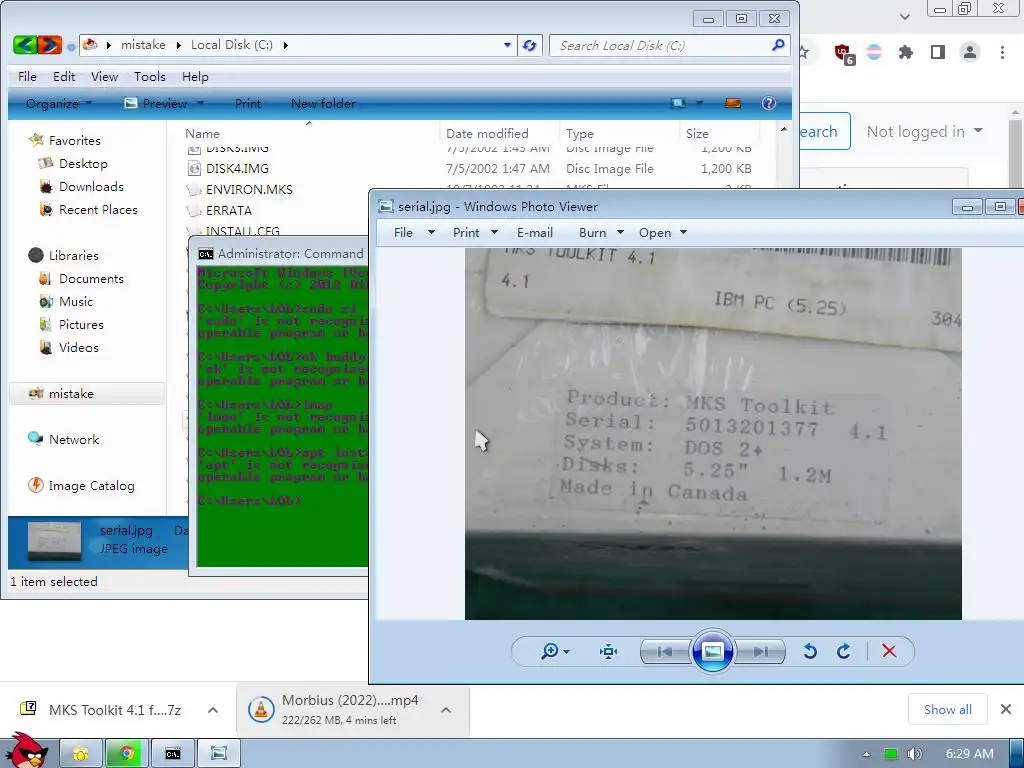1024x768 pixels.
Task: Select DISK4.IMG file row
Action: (470, 168)
